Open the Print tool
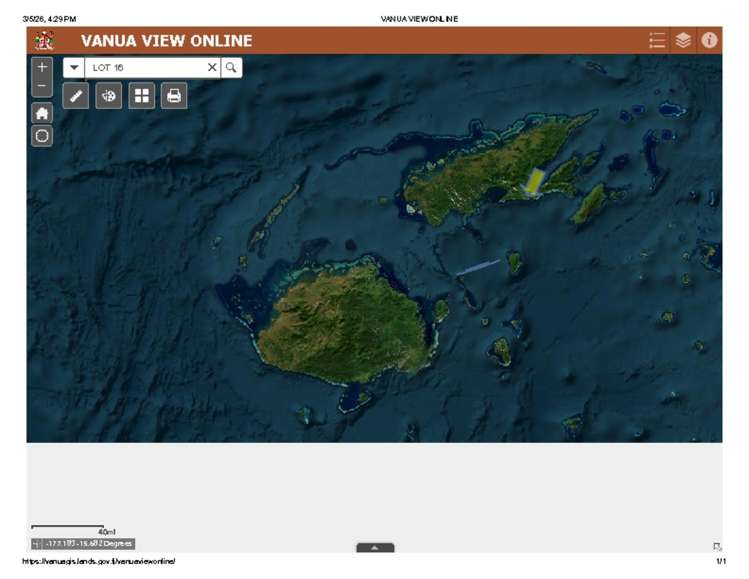The height and width of the screenshot is (579, 749). pyautogui.click(x=174, y=96)
